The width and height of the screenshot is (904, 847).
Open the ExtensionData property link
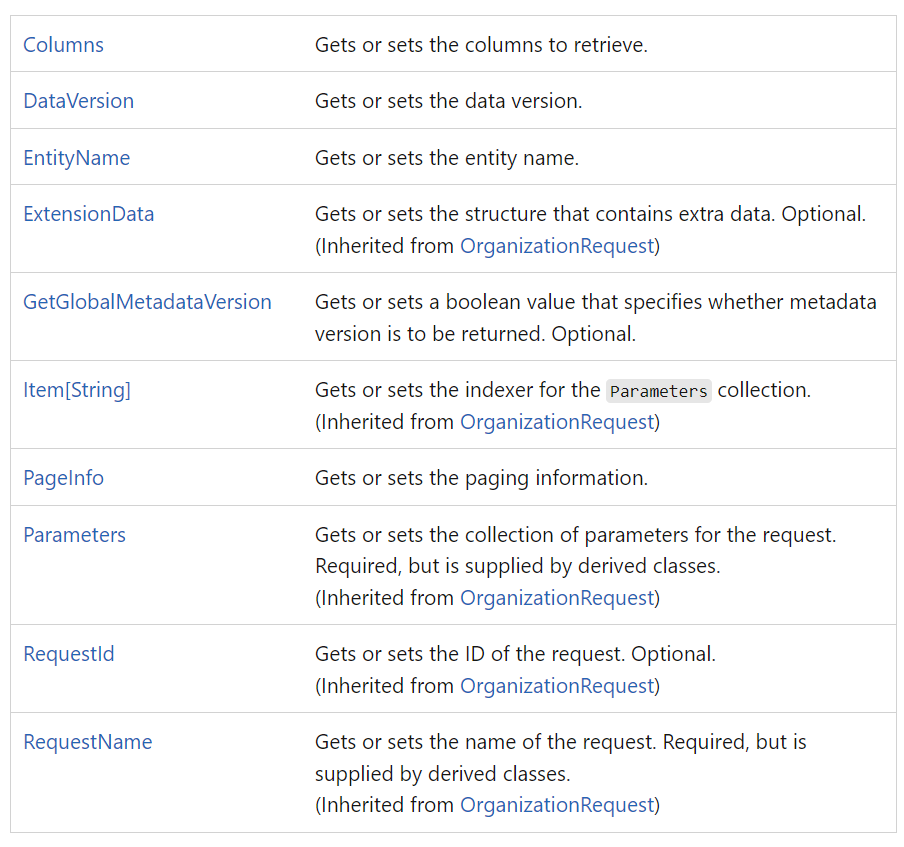click(x=89, y=214)
